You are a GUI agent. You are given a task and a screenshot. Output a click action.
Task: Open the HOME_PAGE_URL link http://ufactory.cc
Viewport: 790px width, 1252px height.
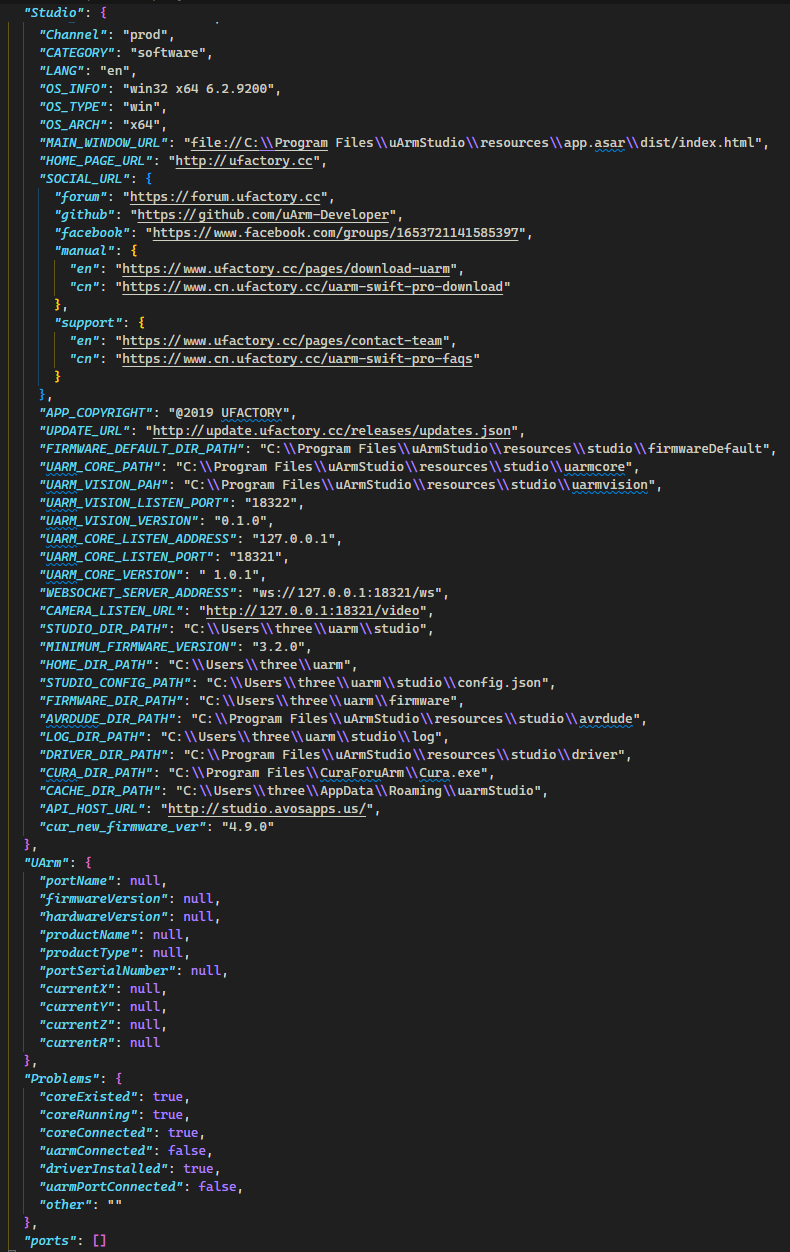pos(246,160)
